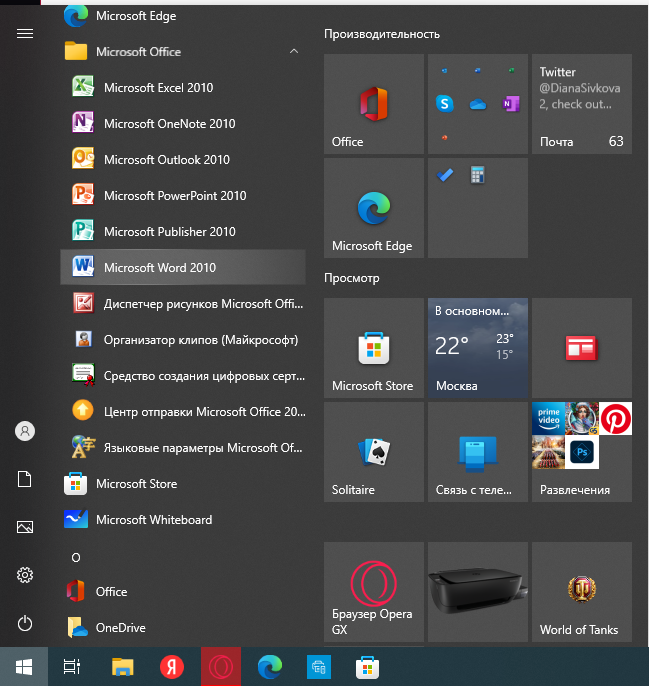Open the Браузер Opera GX tile

374,592
